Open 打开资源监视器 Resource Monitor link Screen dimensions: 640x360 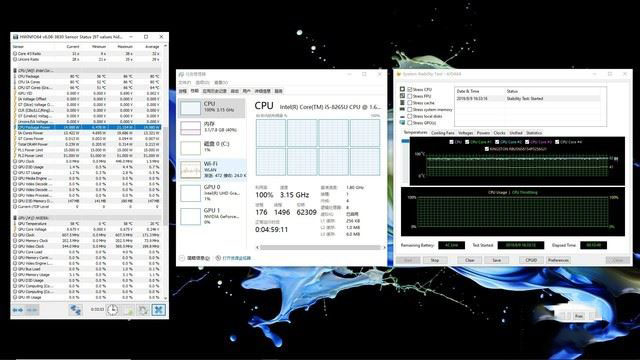tap(236, 258)
